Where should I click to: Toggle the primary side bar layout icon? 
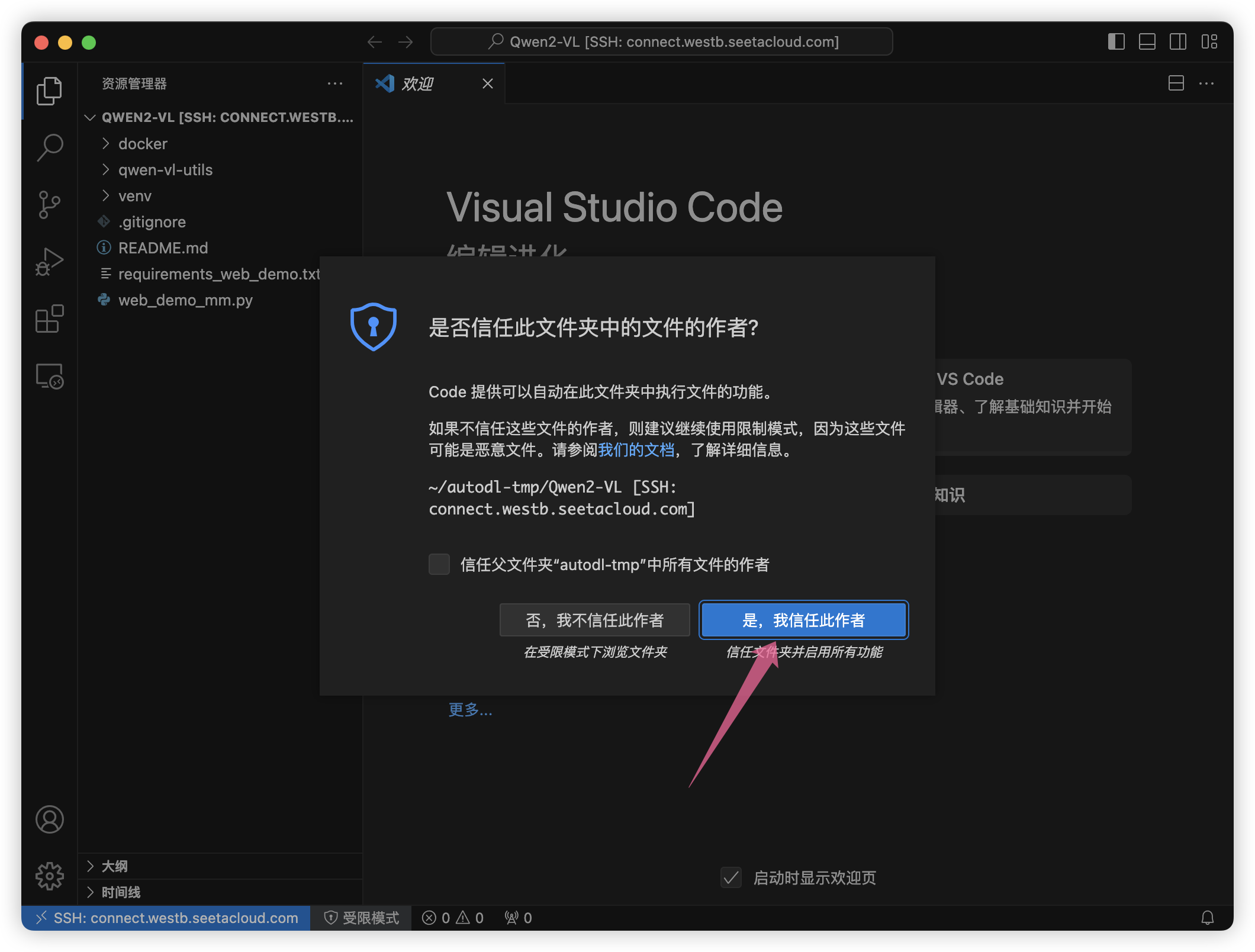1116,42
